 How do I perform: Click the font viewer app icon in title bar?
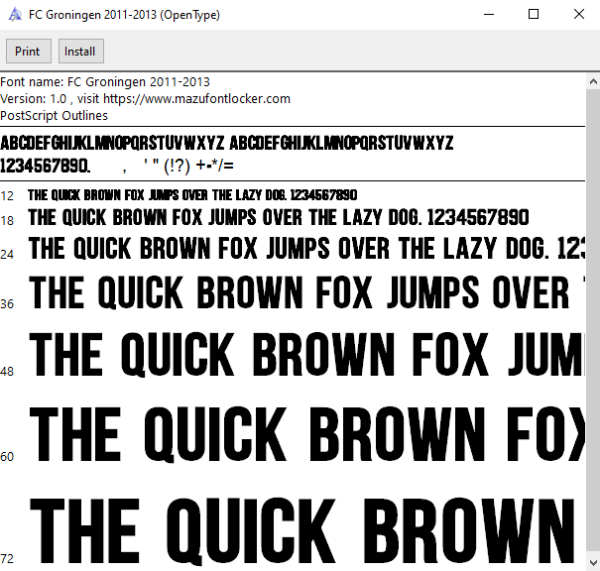(15, 15)
